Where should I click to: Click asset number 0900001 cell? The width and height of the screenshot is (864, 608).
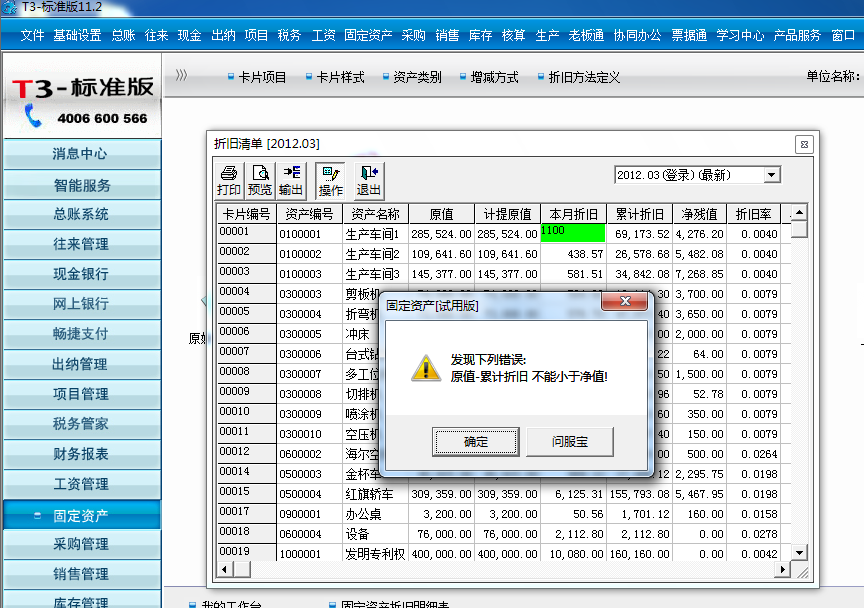309,514
